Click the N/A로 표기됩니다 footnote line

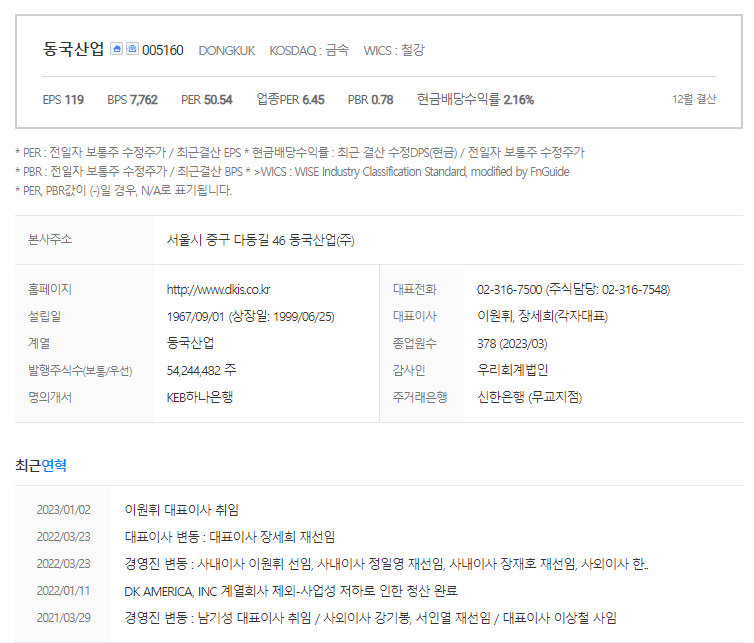(124, 190)
